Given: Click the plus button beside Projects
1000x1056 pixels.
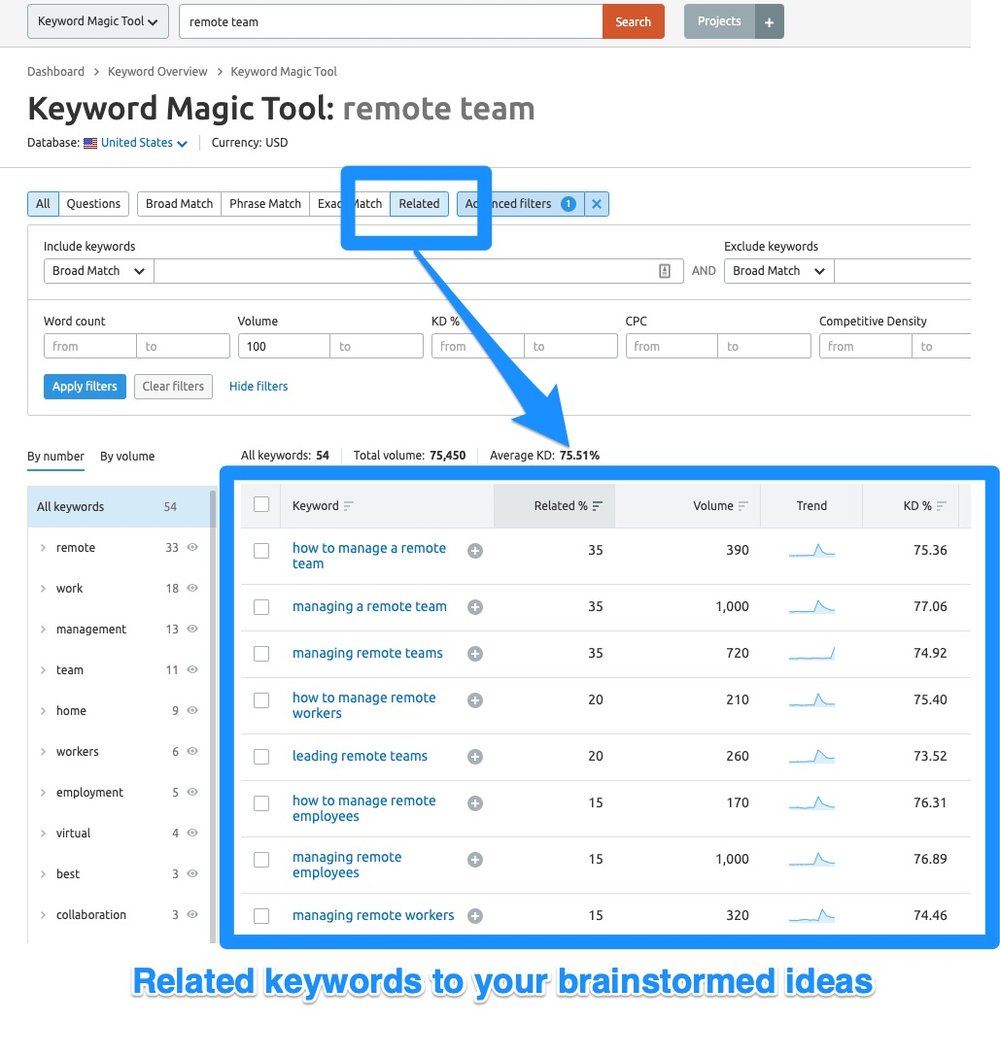Looking at the screenshot, I should (769, 22).
